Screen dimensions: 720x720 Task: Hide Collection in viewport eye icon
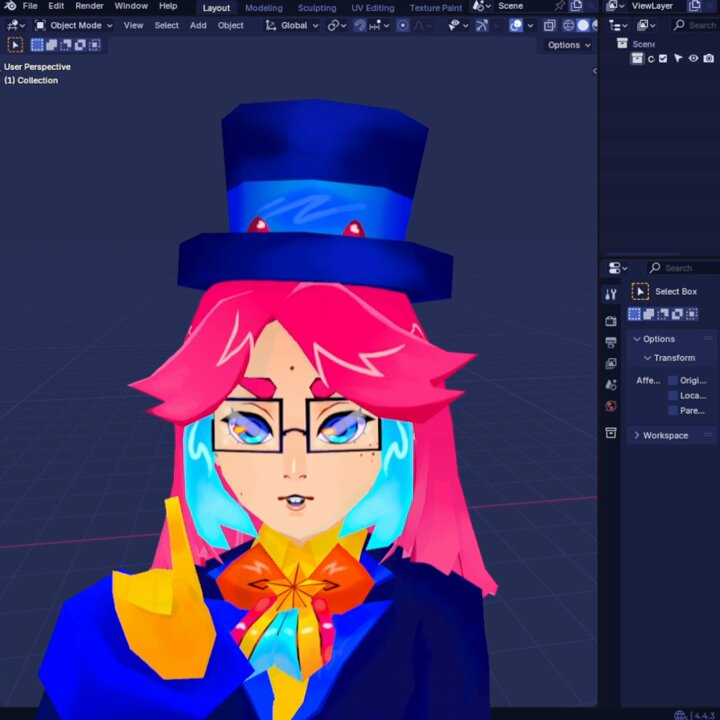[x=693, y=58]
